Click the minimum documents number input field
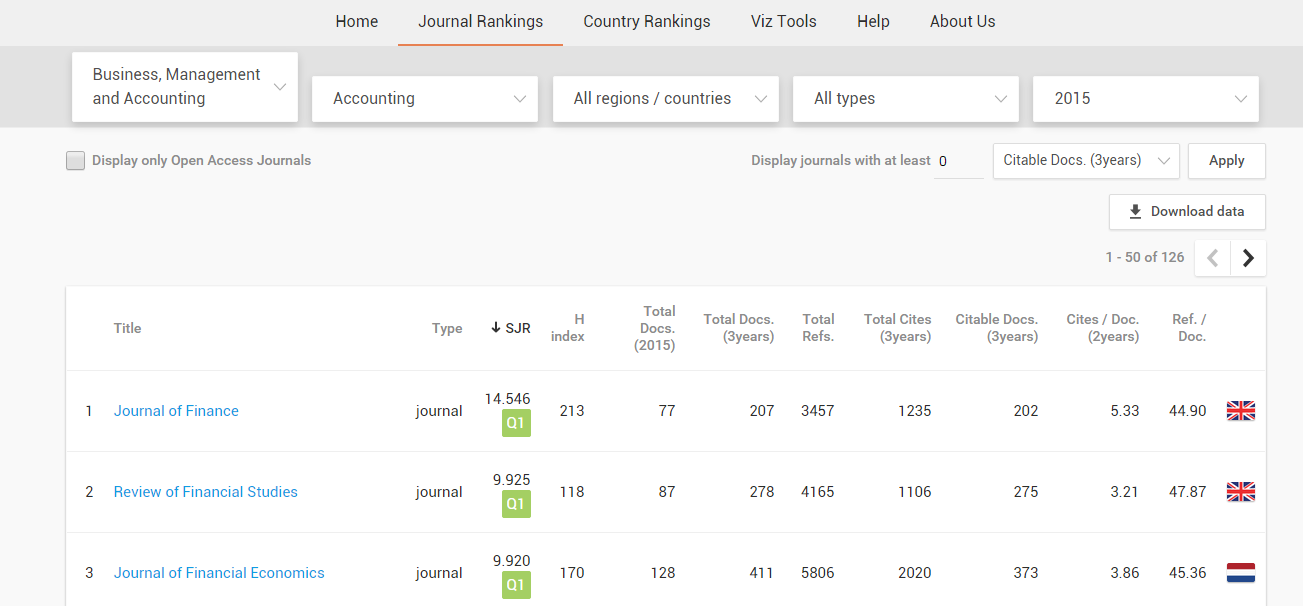The image size is (1303, 606). [x=959, y=161]
